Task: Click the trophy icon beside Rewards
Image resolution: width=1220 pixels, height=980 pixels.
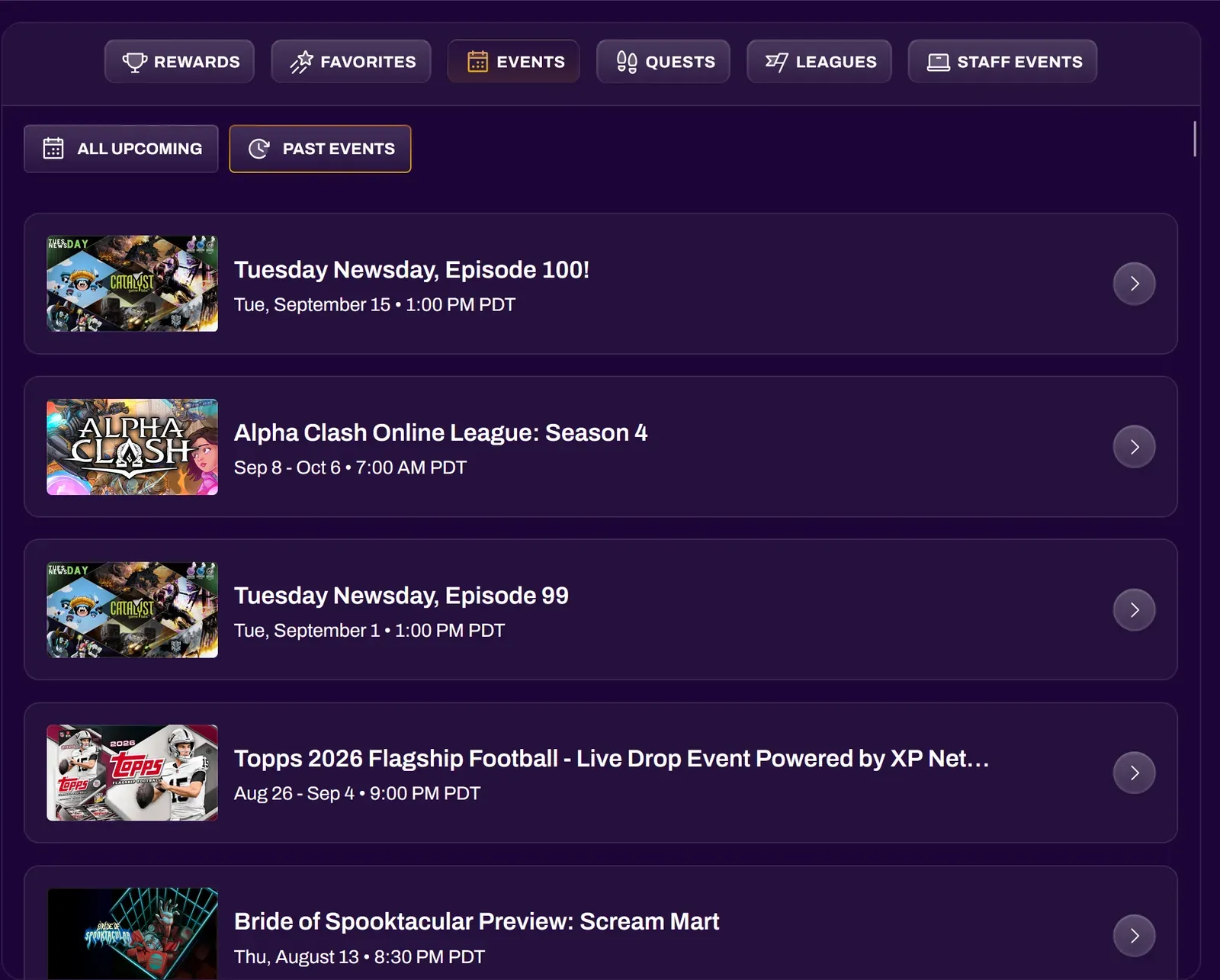Action: tap(135, 62)
